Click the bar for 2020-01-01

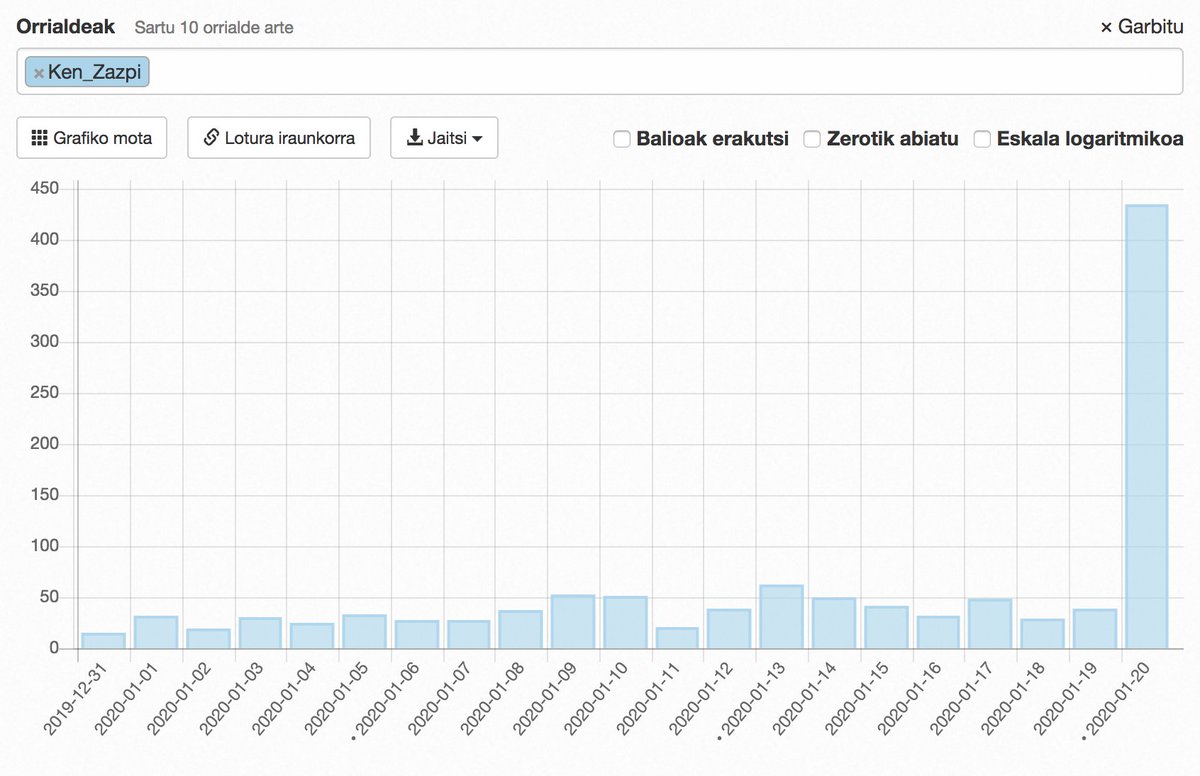156,633
